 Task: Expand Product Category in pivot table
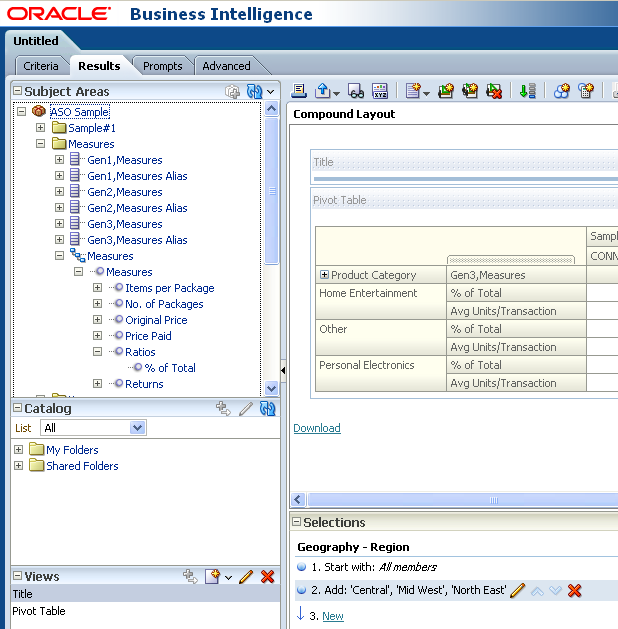pyautogui.click(x=324, y=274)
